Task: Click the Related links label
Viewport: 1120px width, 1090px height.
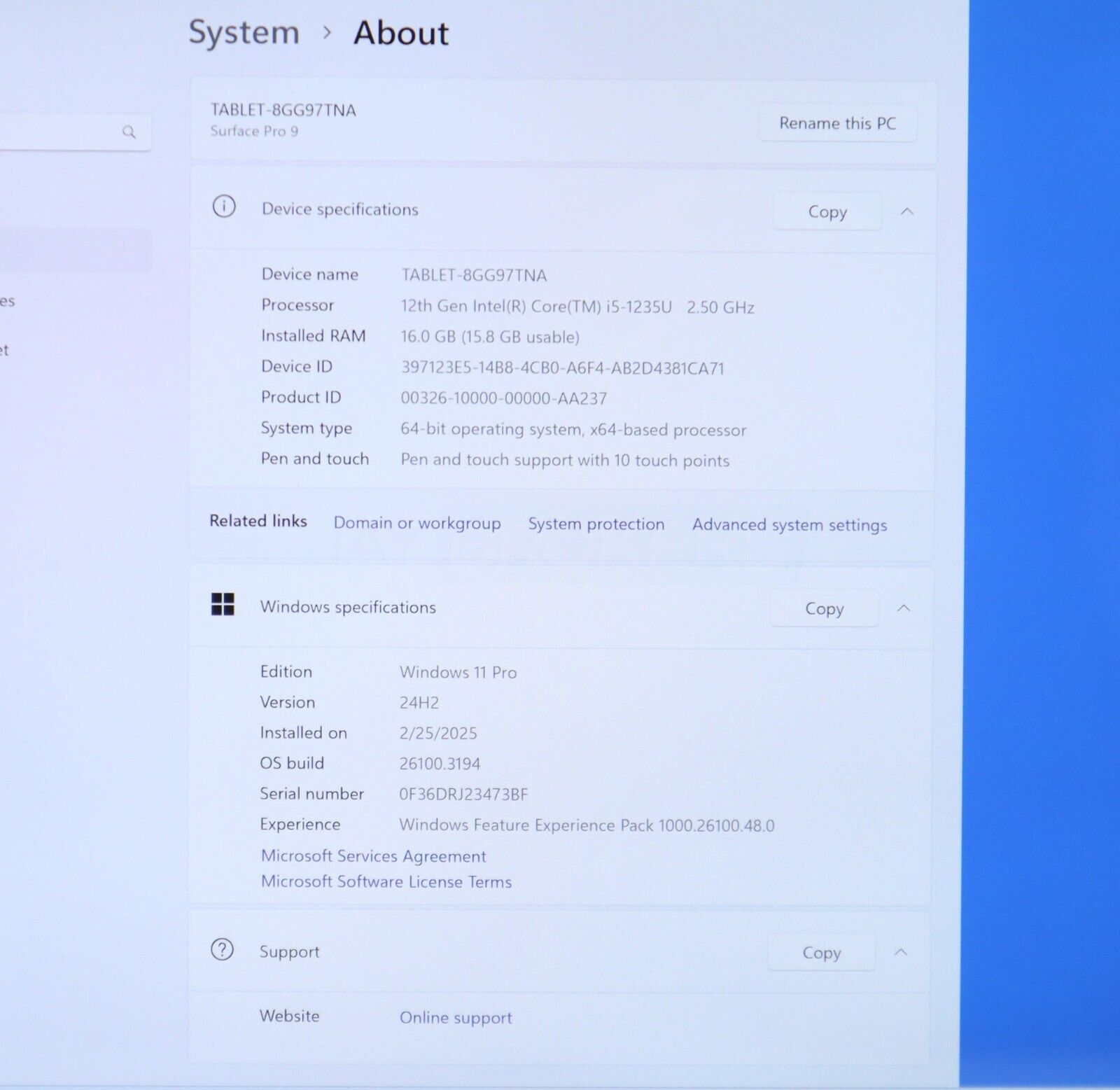Action: pyautogui.click(x=258, y=521)
